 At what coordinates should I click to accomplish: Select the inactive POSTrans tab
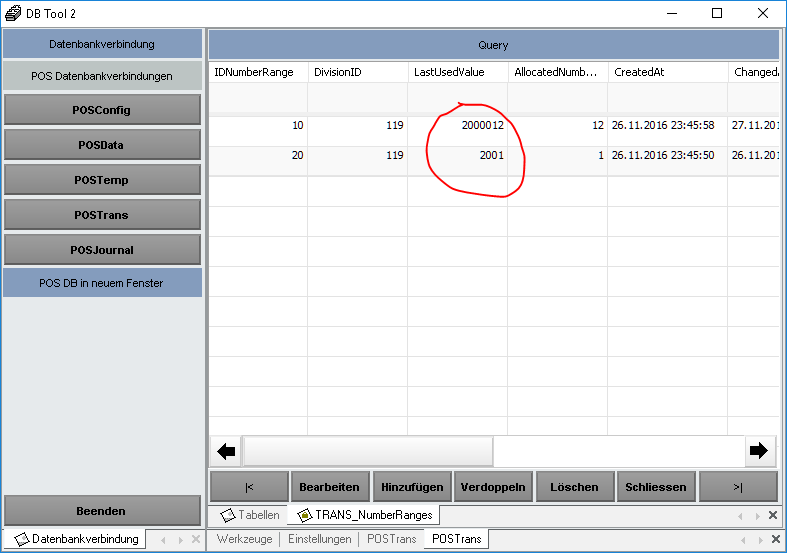tap(391, 539)
